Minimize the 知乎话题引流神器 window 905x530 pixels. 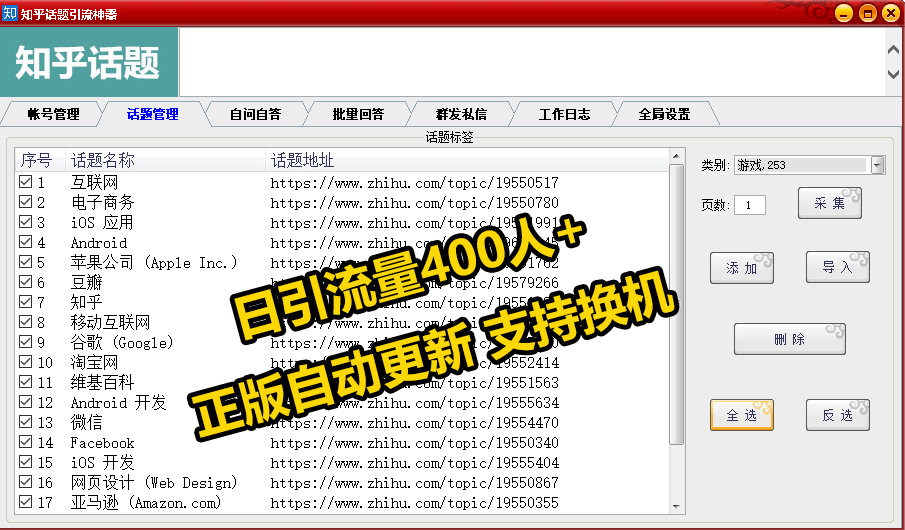tap(844, 13)
